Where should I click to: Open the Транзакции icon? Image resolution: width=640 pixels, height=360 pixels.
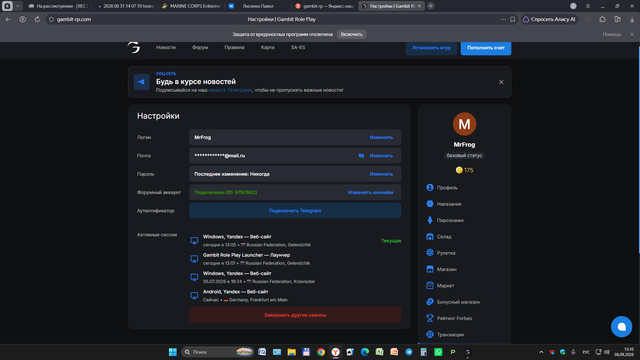tap(430, 334)
